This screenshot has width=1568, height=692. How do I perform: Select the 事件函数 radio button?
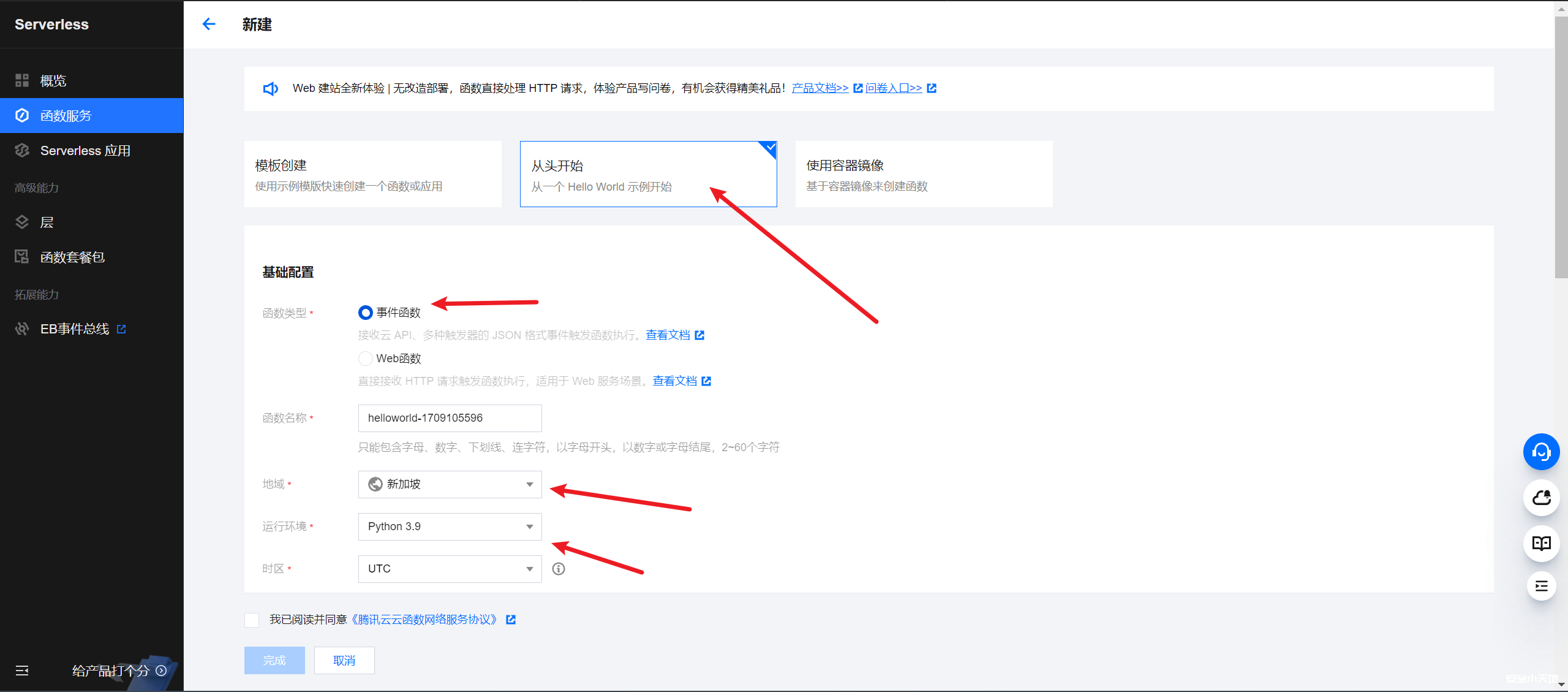click(366, 312)
